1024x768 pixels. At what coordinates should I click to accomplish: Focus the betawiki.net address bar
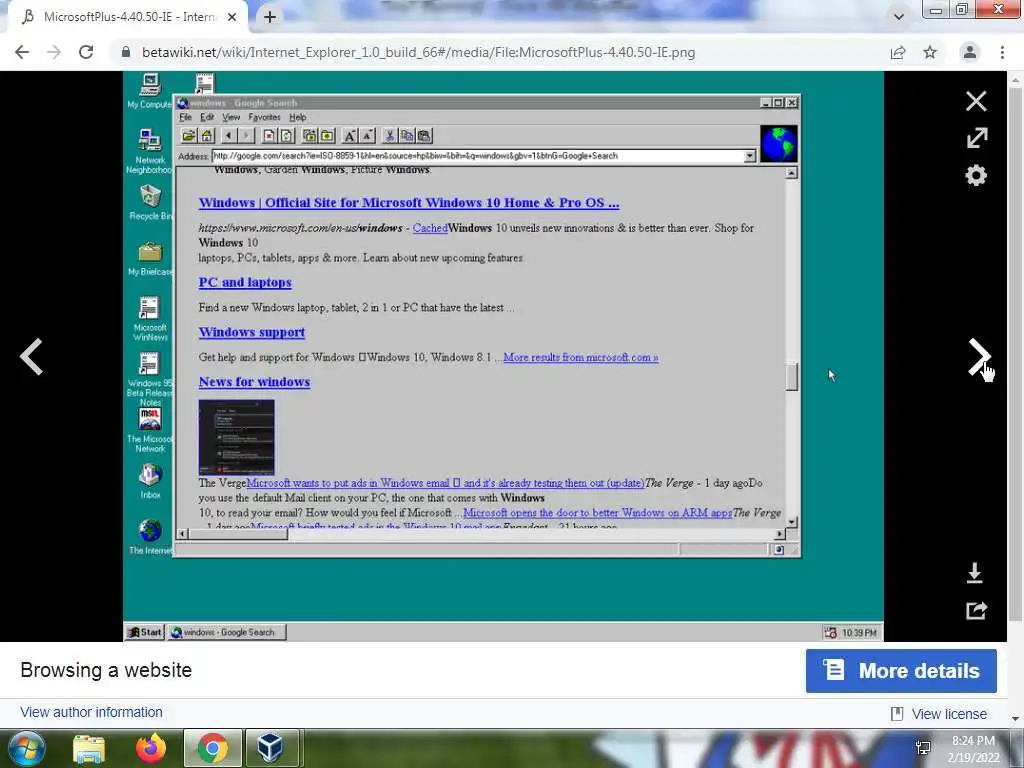[418, 52]
